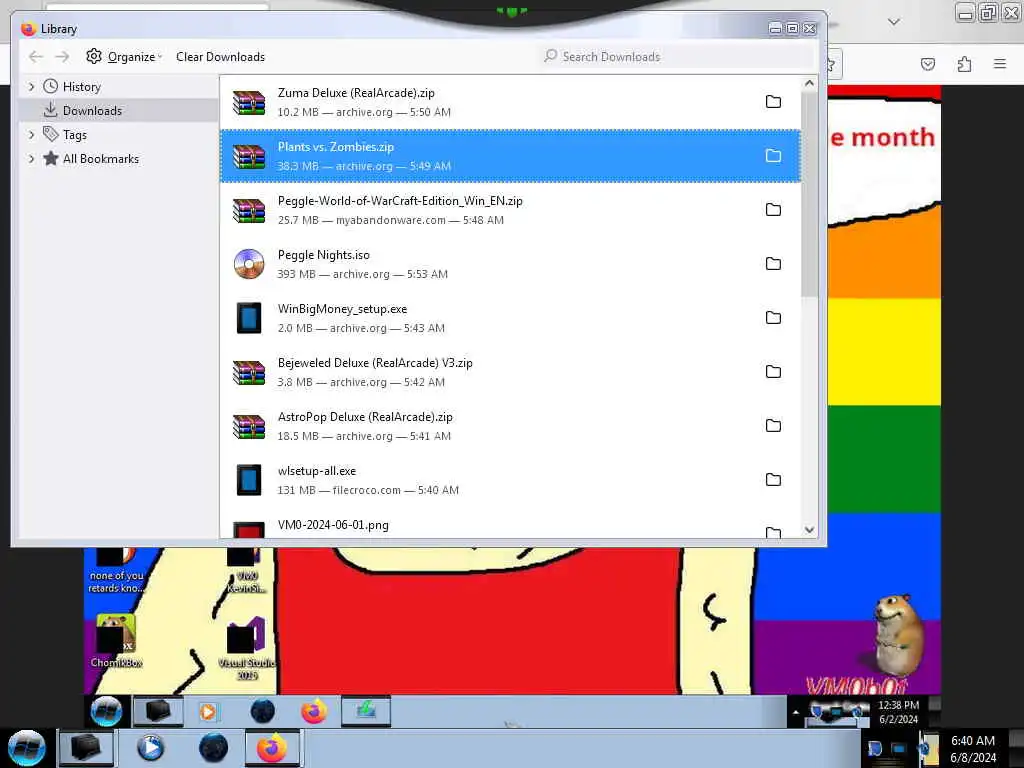Click the WinBigMoney_setup.exe file icon
Screen dimensions: 1024x768
click(x=249, y=318)
